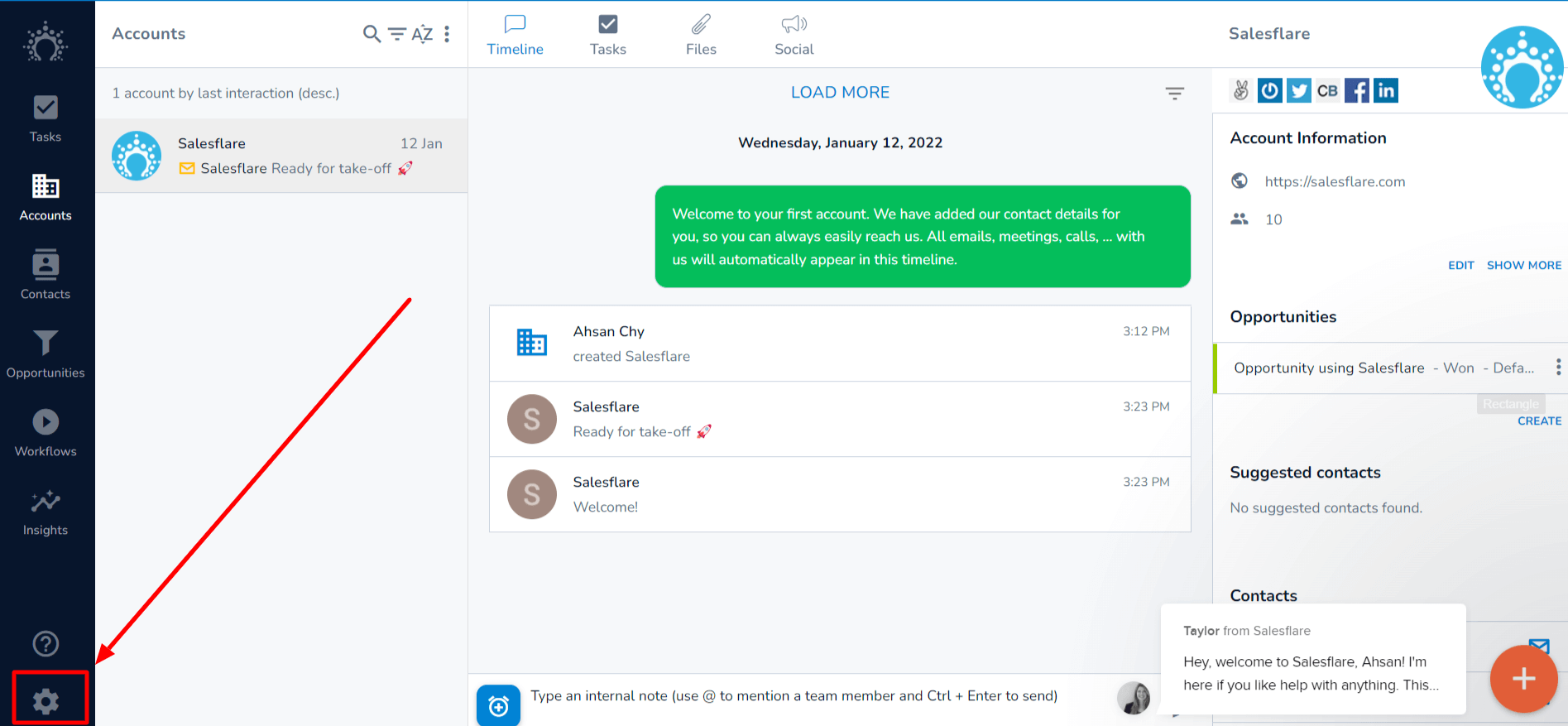Change account sort order (AZ icon)
Screen dimensions: 1568x726
coord(422,34)
